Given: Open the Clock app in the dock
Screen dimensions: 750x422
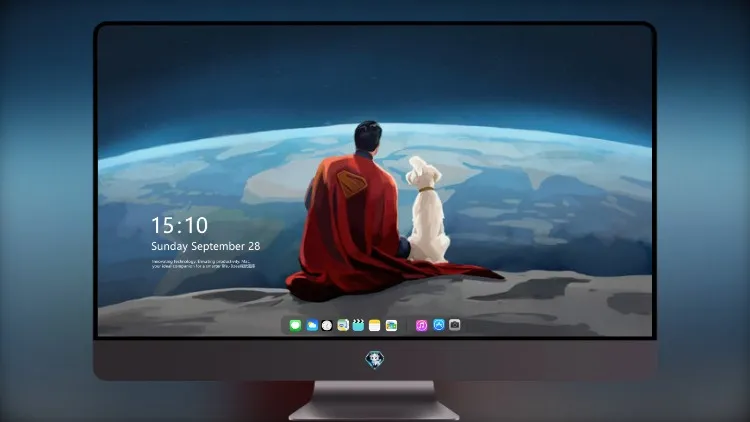Looking at the screenshot, I should [327, 325].
